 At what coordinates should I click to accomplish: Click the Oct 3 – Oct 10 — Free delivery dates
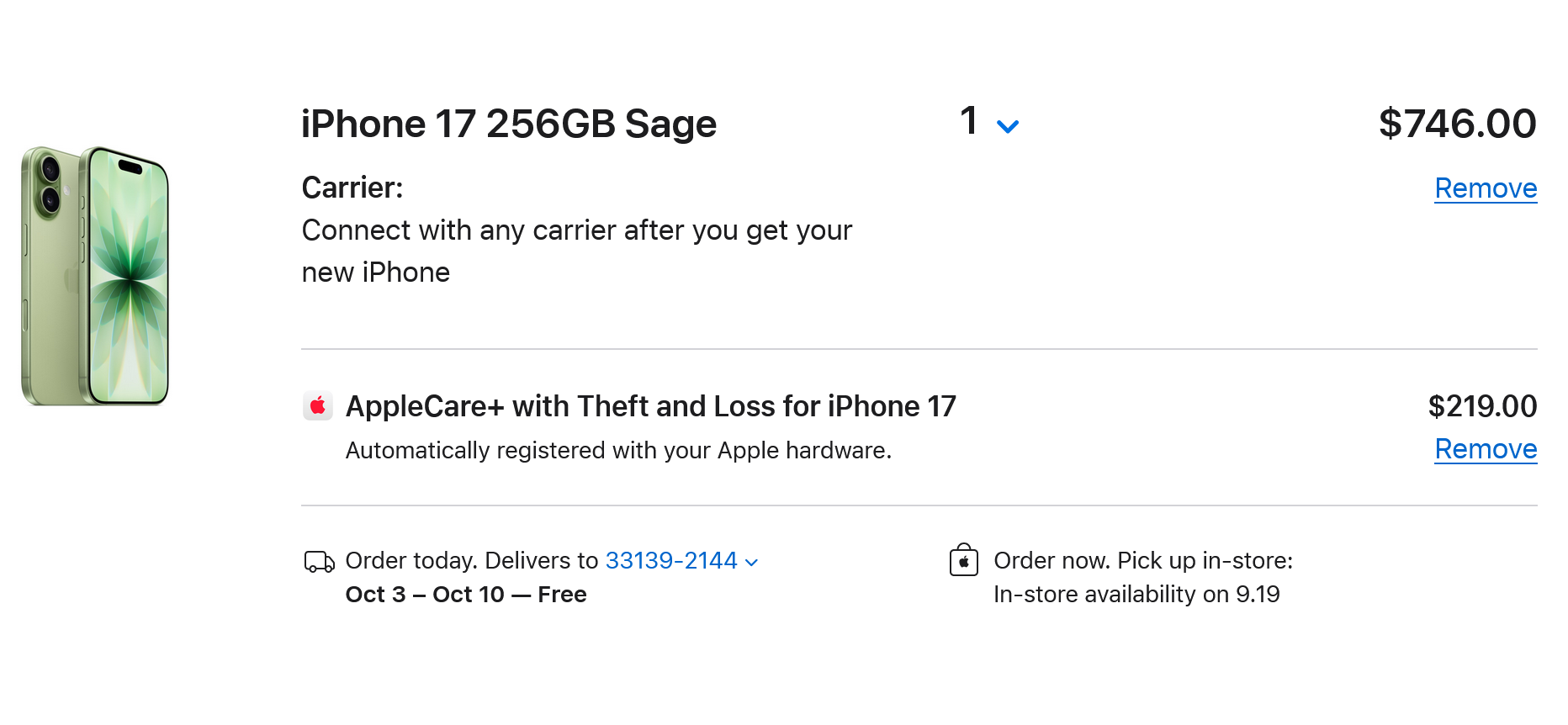pos(466,594)
